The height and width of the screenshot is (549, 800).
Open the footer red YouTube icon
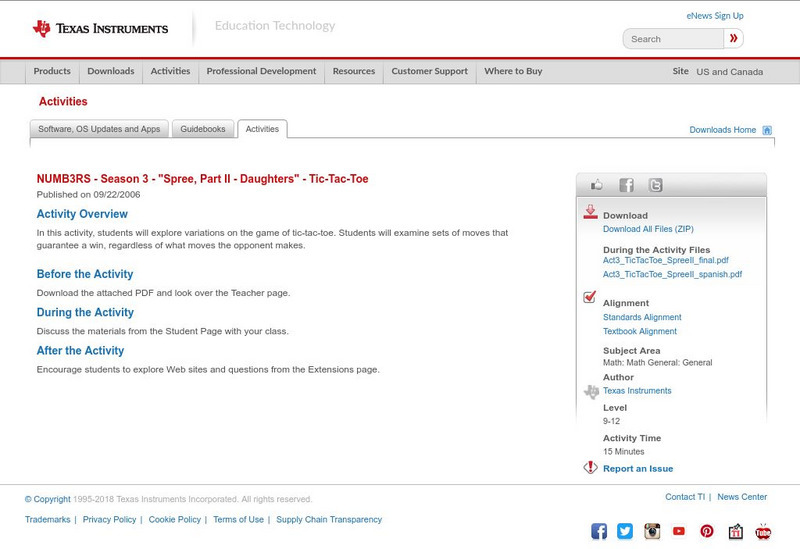coord(679,531)
